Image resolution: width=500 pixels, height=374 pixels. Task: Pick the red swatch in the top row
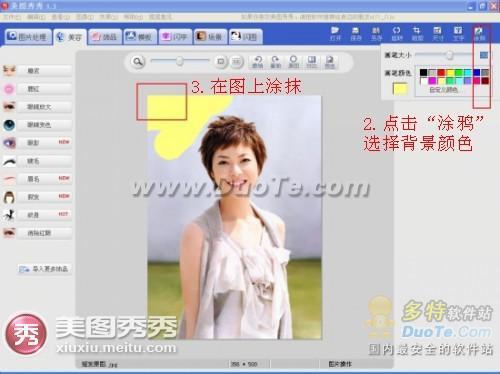pos(441,73)
